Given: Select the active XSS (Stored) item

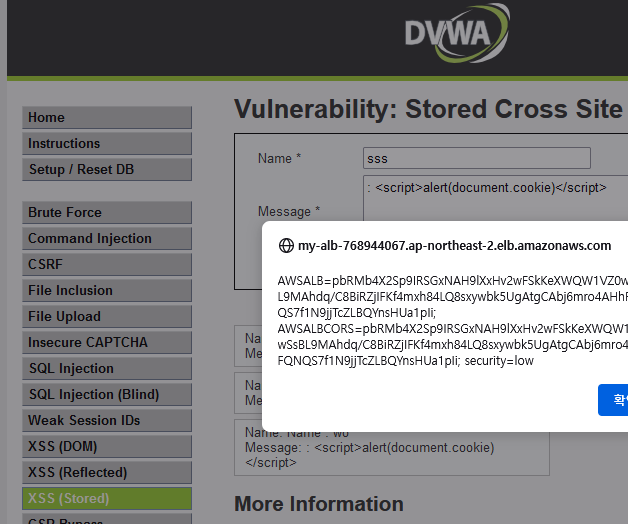Looking at the screenshot, I should click(107, 499).
